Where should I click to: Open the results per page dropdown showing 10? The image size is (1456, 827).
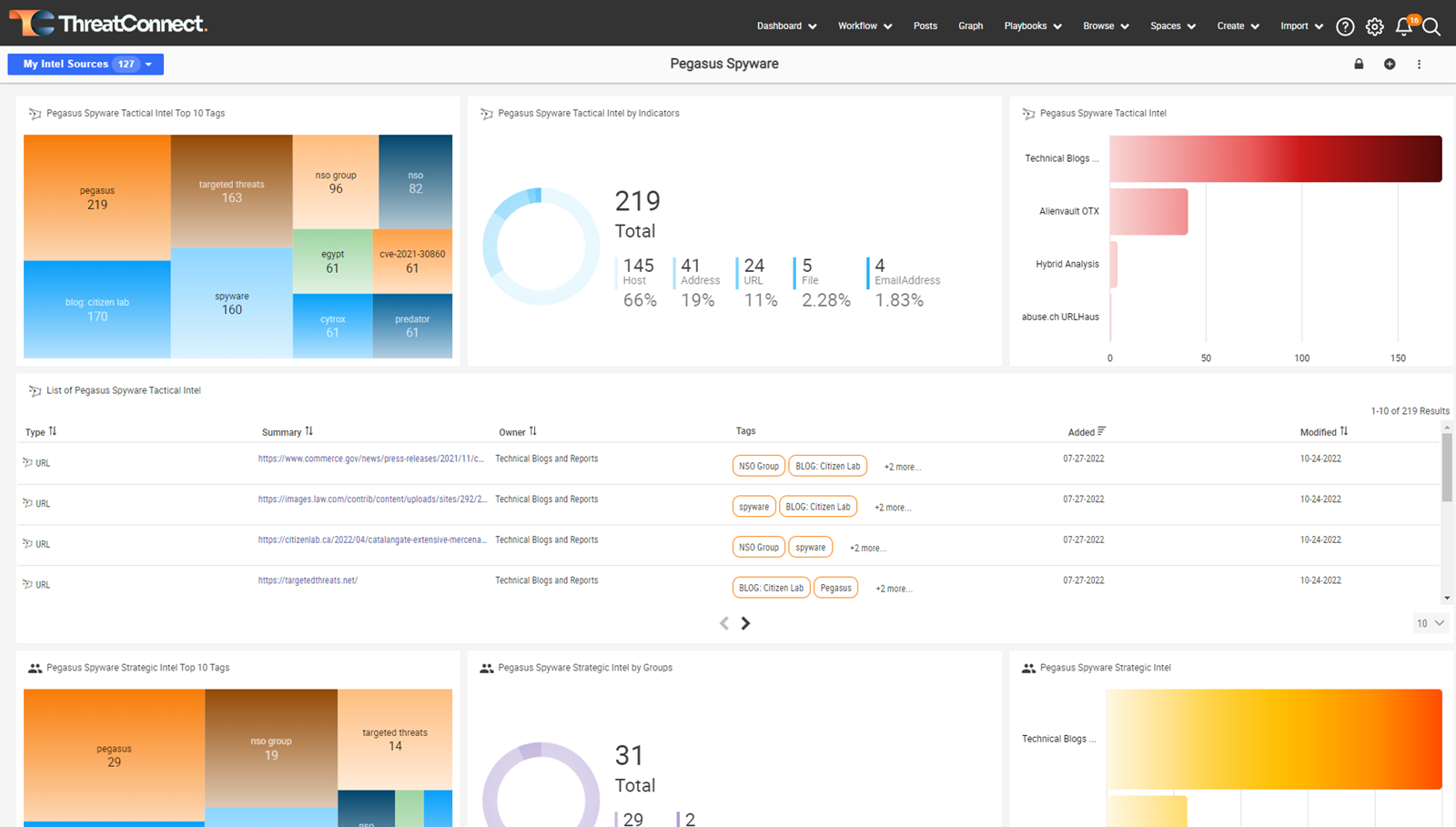point(1430,623)
